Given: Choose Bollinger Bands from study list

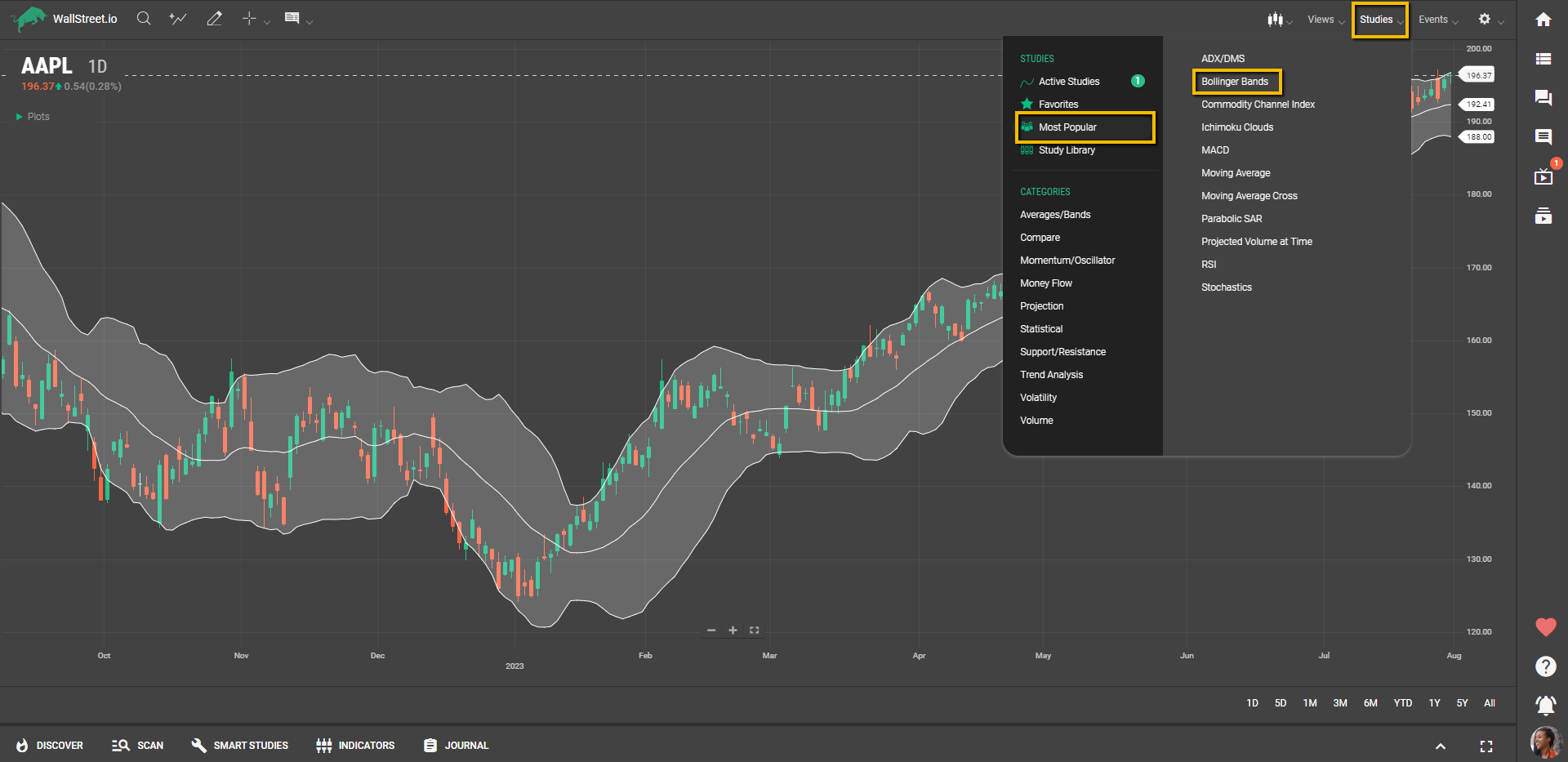Looking at the screenshot, I should coord(1235,82).
